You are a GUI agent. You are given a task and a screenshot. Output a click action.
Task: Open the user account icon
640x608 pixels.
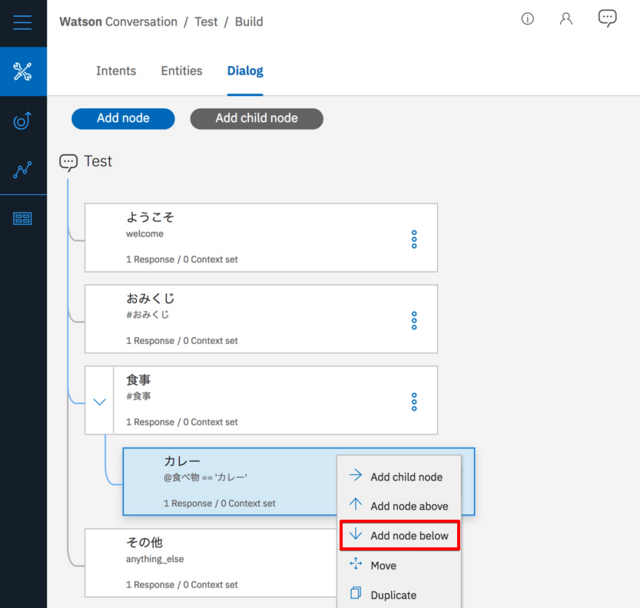[566, 19]
